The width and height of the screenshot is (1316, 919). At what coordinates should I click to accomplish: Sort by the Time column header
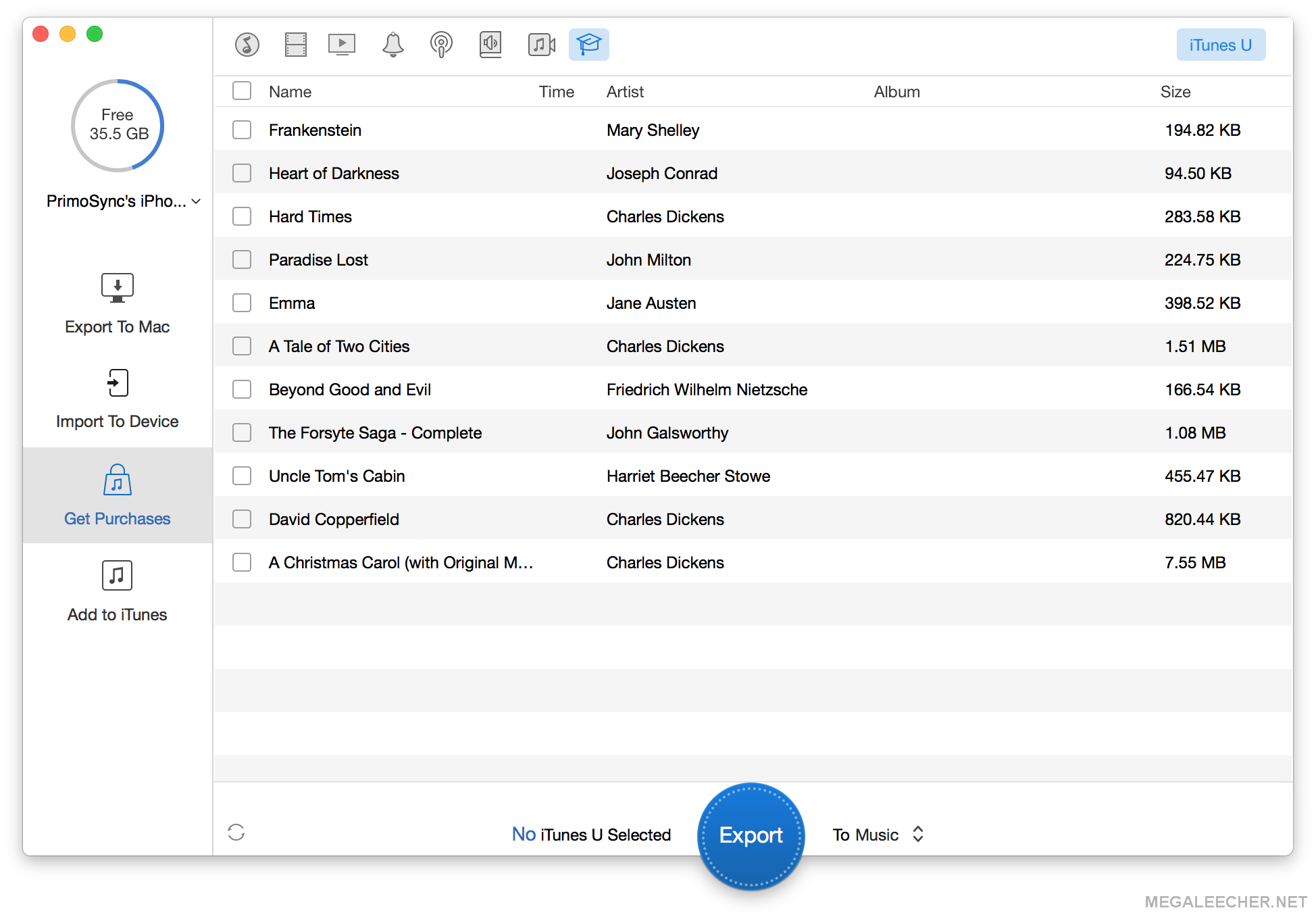(556, 92)
